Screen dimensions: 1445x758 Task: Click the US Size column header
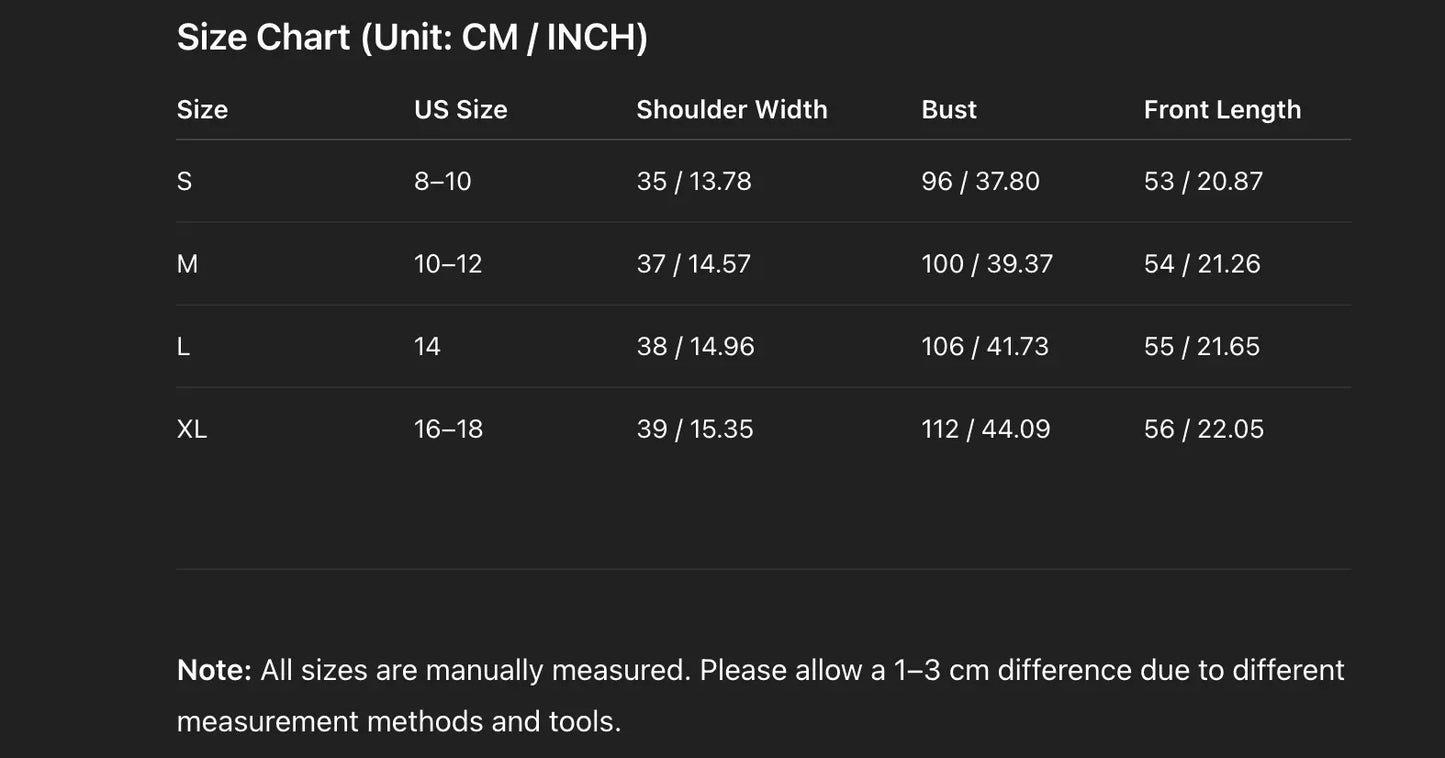(460, 109)
